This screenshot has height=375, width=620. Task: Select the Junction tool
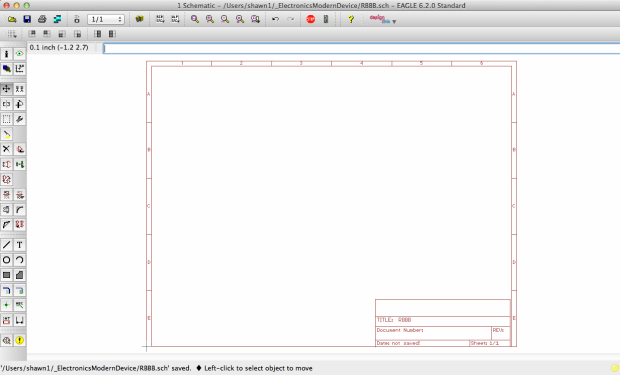point(6,305)
